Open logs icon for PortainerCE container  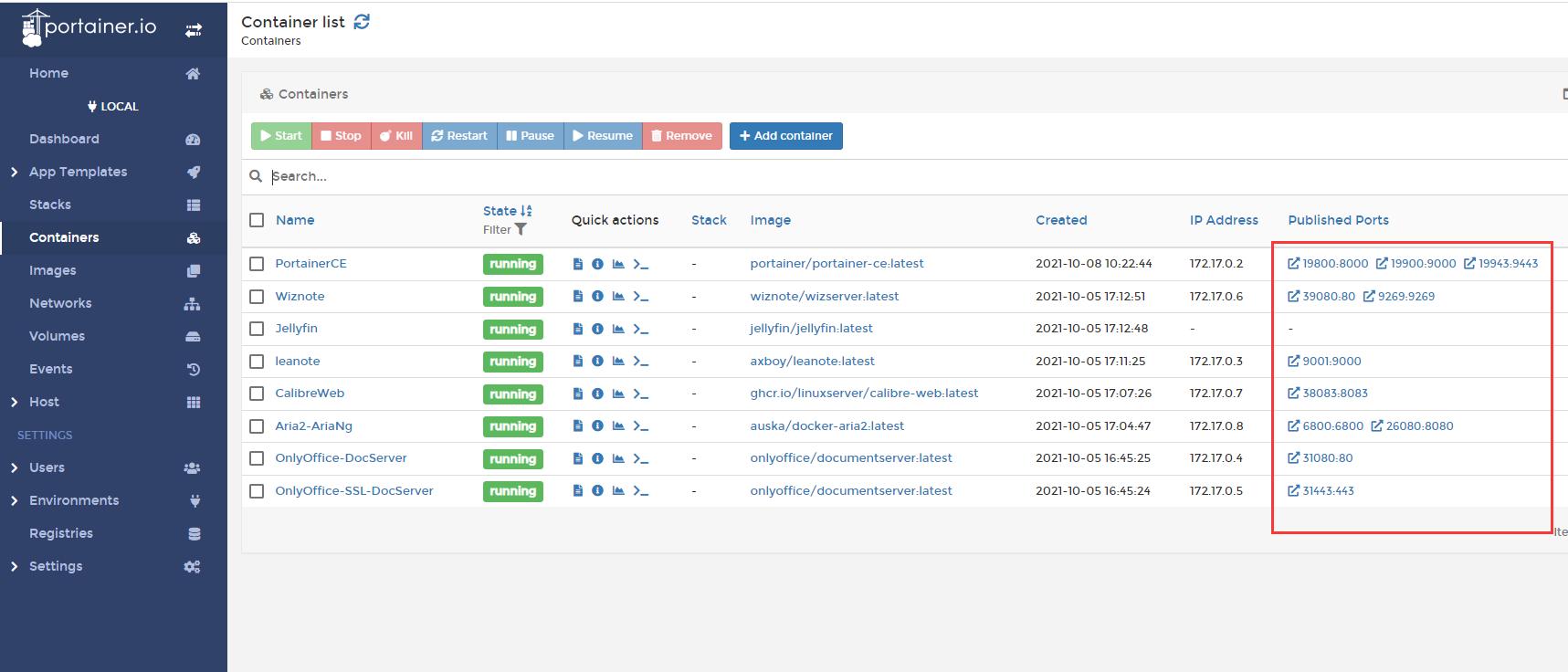click(x=577, y=264)
